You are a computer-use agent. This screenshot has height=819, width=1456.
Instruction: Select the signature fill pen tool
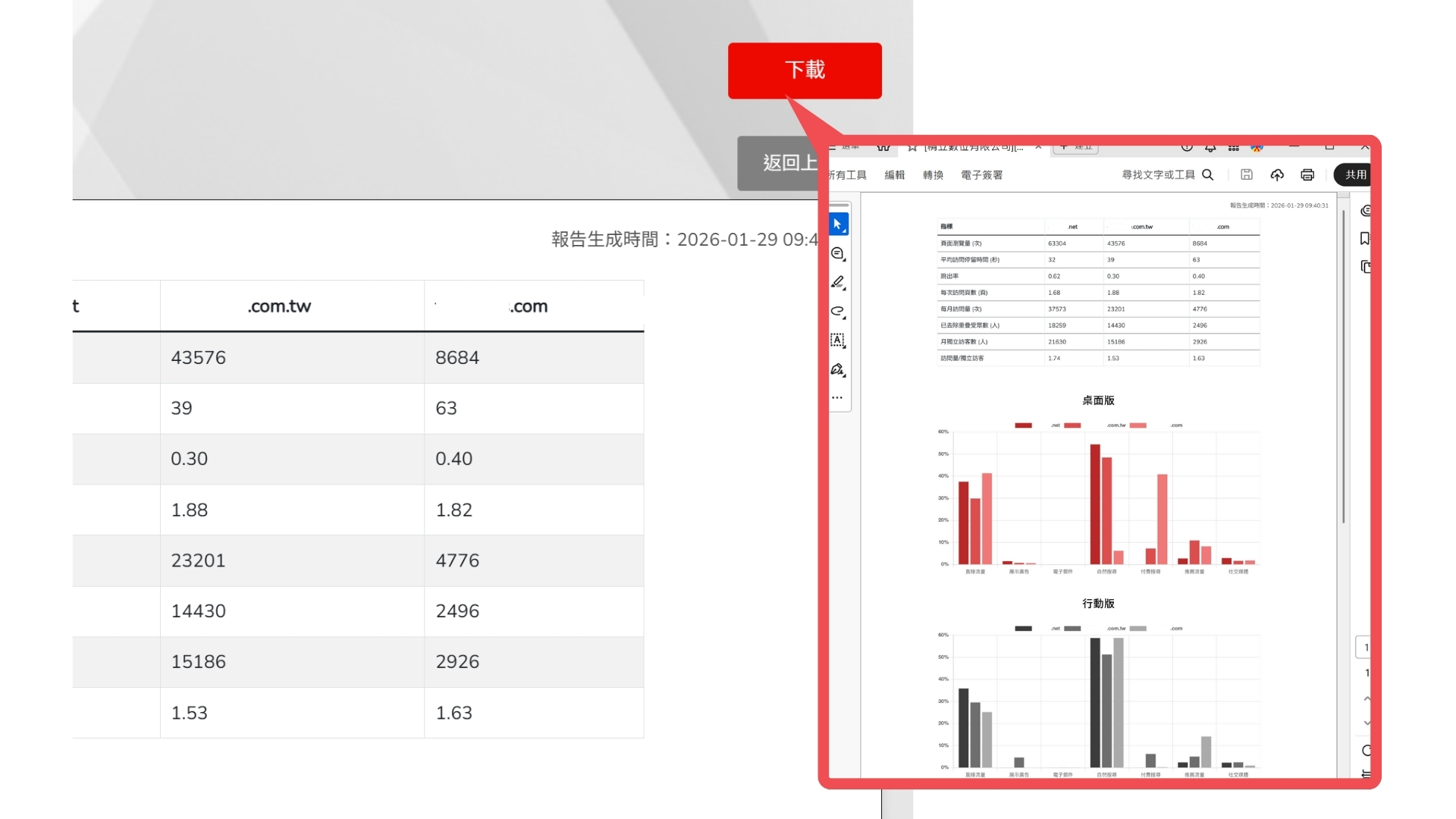click(838, 369)
